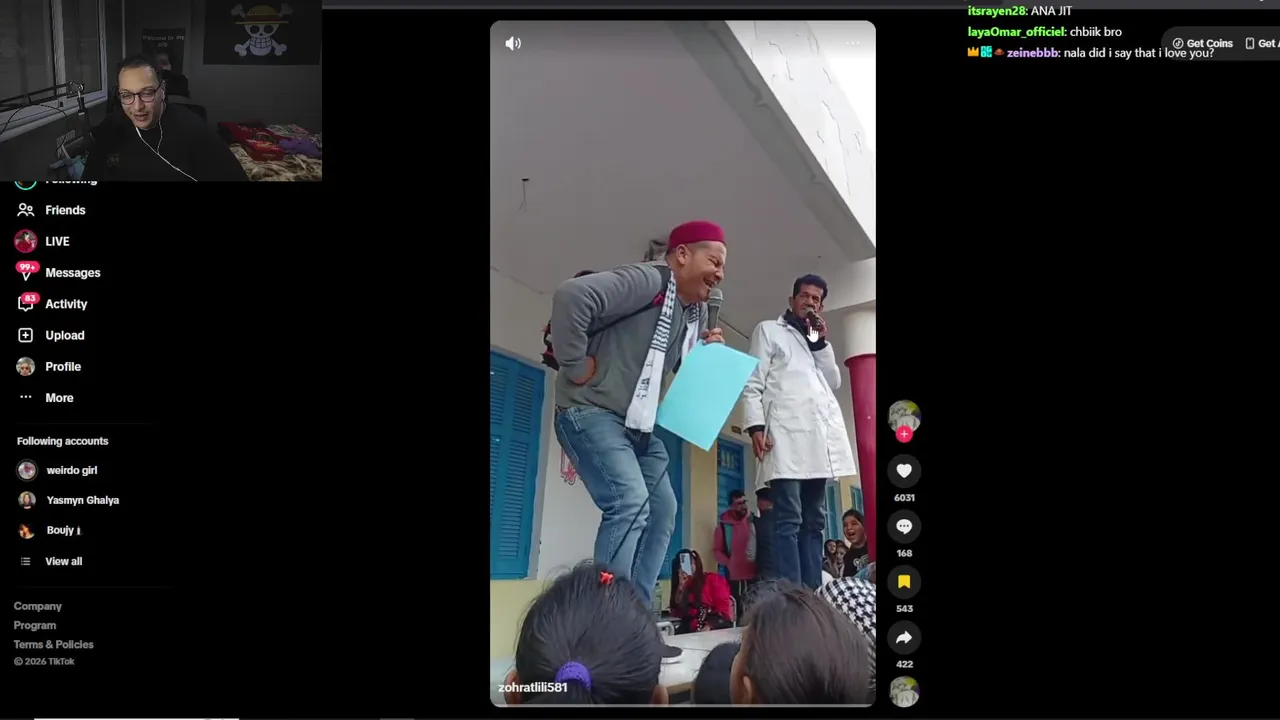Image resolution: width=1280 pixels, height=720 pixels.
Task: Expand the Terms & Policies section
Action: point(54,644)
